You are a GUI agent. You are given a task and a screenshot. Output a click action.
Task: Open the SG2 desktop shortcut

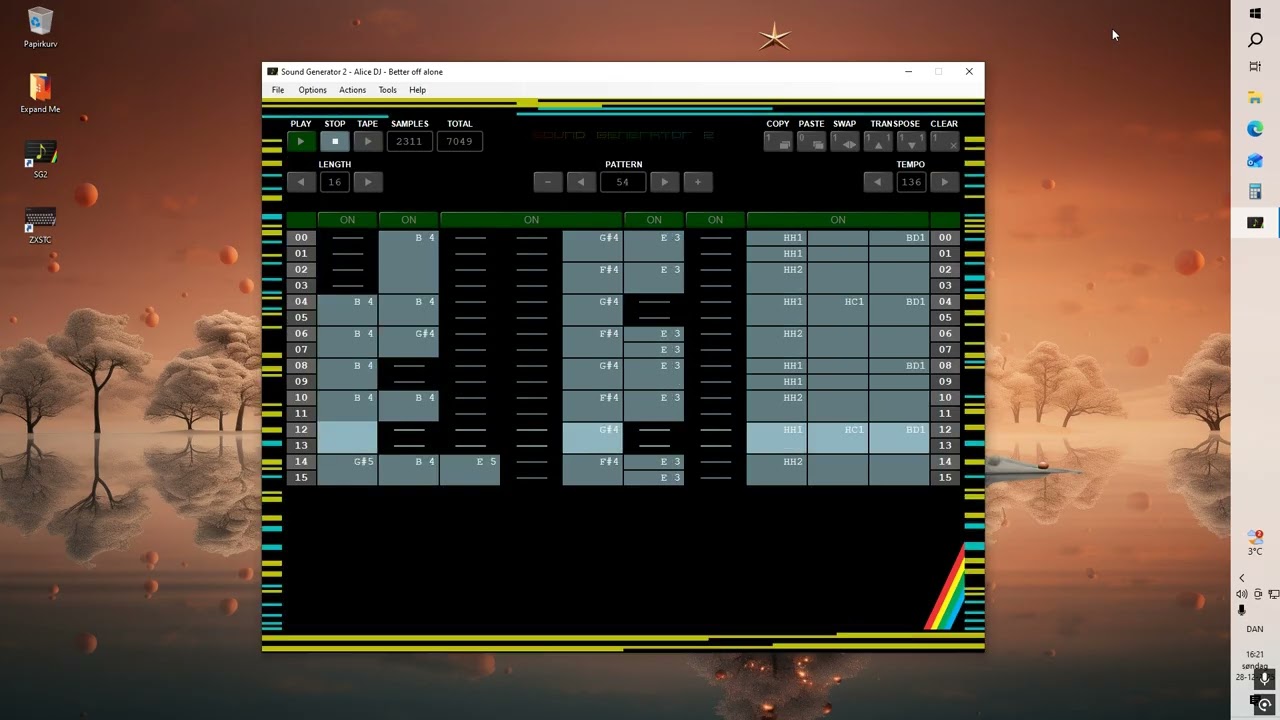click(40, 159)
